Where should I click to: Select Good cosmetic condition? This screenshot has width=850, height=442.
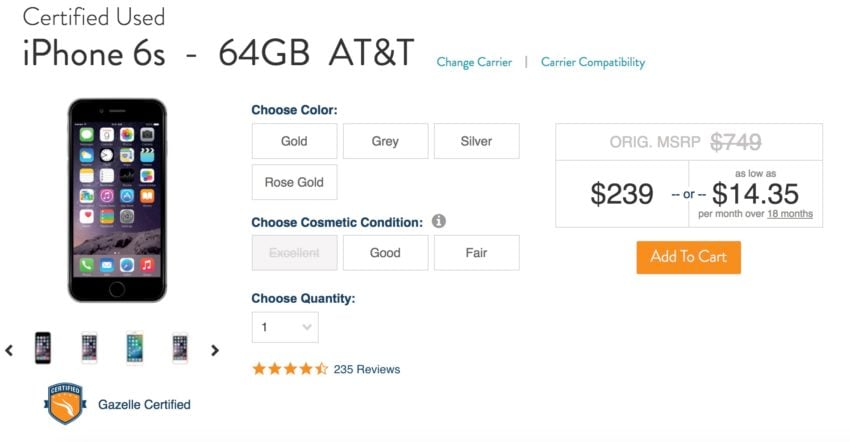(385, 253)
